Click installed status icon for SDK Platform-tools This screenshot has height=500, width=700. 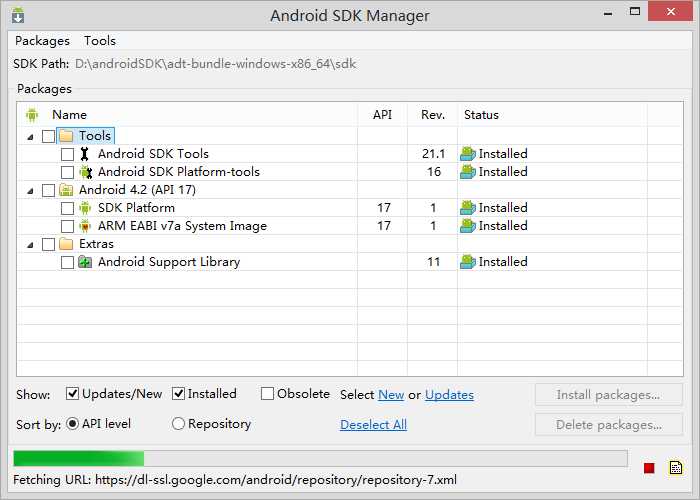coord(468,172)
